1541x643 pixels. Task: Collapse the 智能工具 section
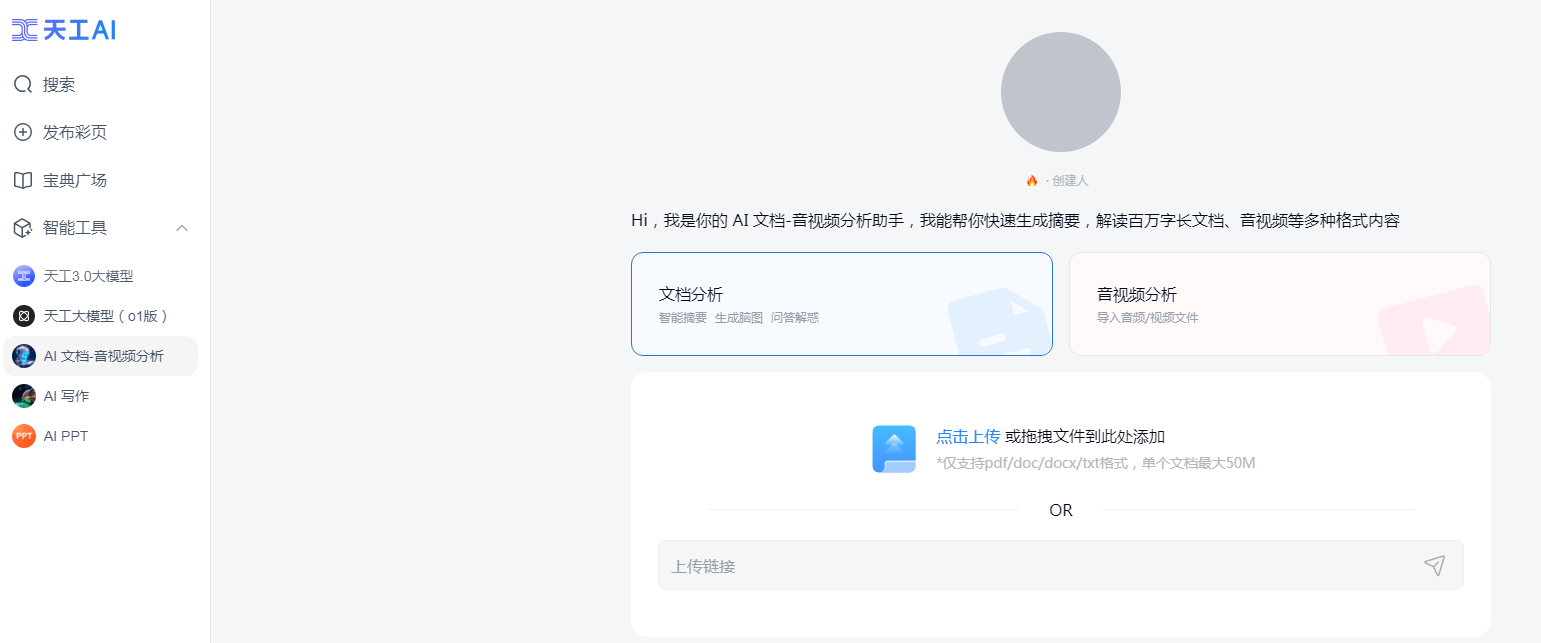(181, 227)
